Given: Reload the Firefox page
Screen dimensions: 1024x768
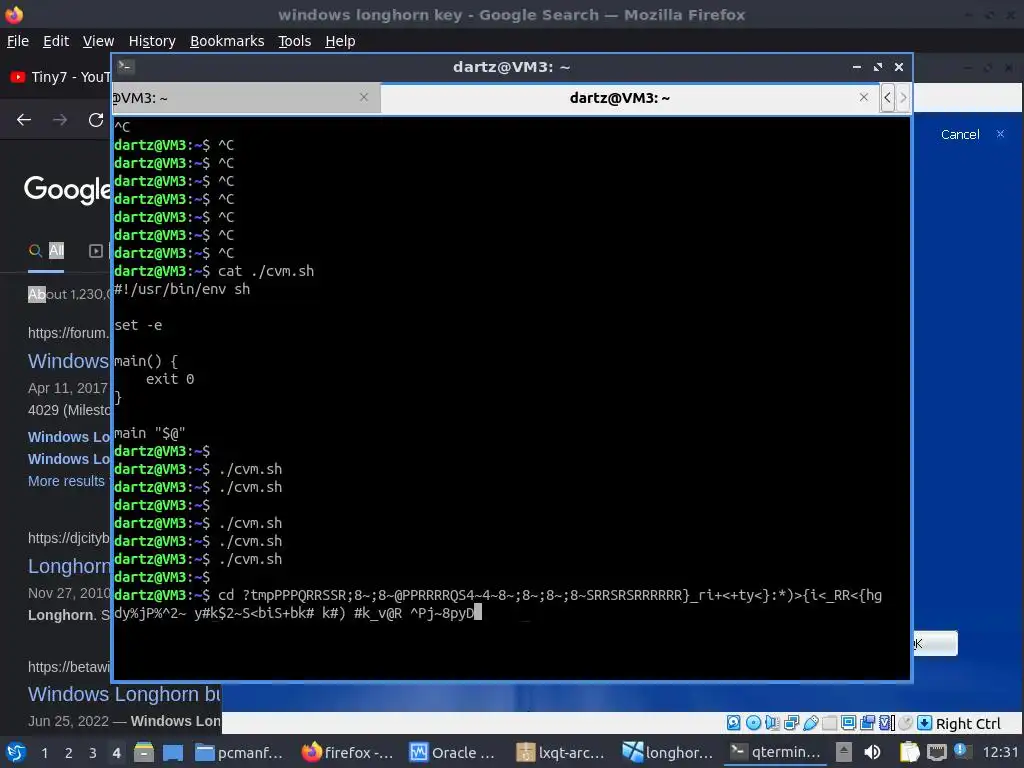Looking at the screenshot, I should [x=96, y=120].
